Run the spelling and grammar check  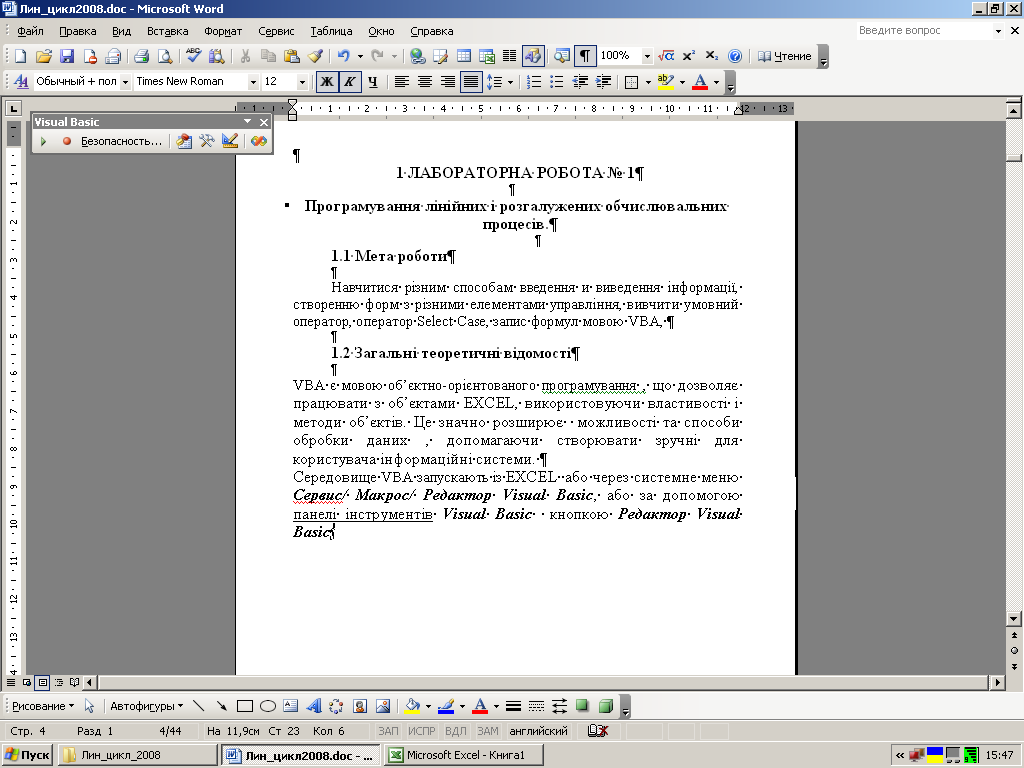pos(193,57)
